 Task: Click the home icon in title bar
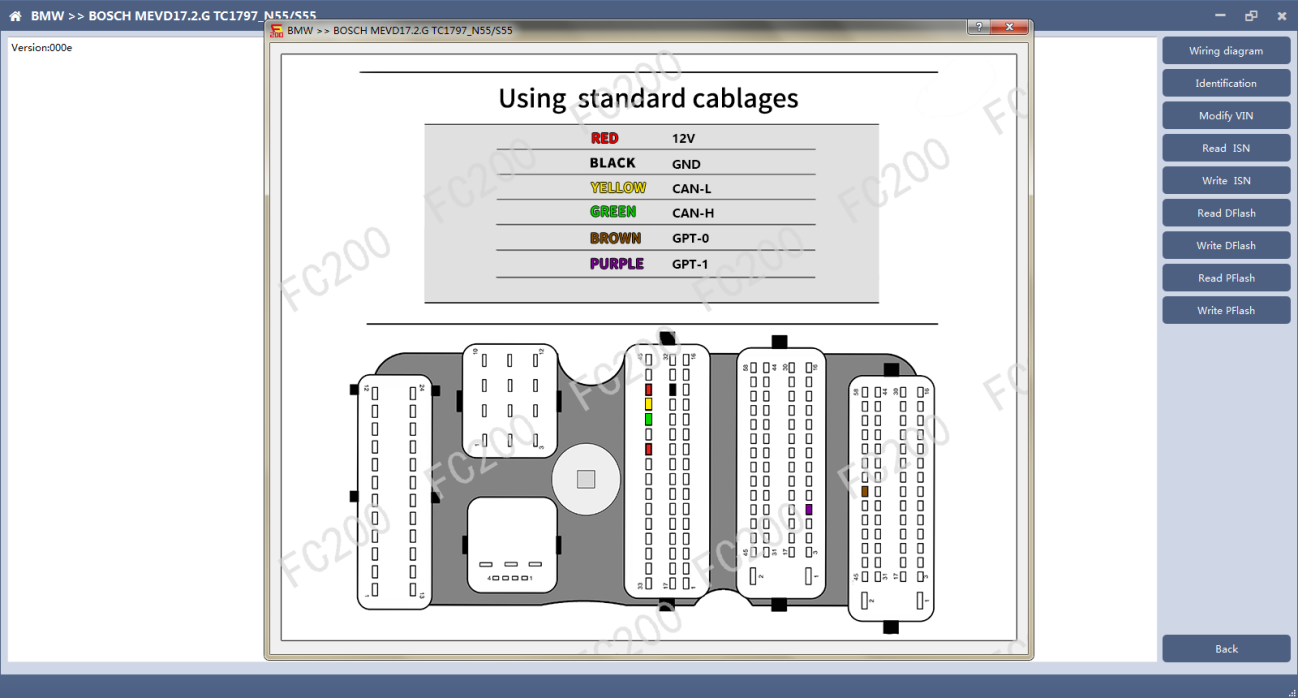tap(15, 16)
